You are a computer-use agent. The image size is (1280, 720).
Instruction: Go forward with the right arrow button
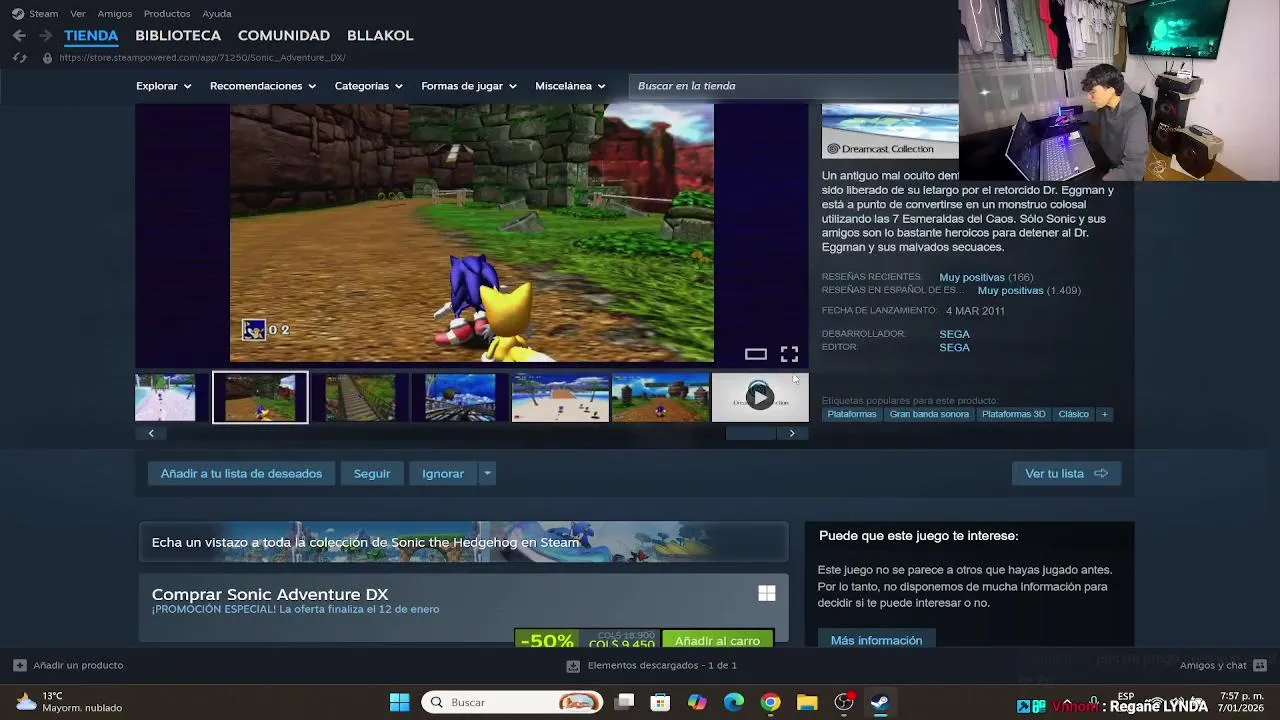45,35
